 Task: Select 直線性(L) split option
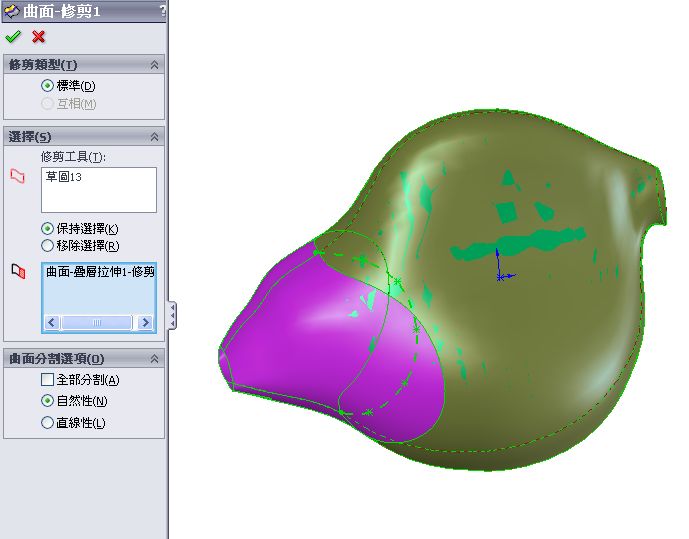[x=47, y=423]
